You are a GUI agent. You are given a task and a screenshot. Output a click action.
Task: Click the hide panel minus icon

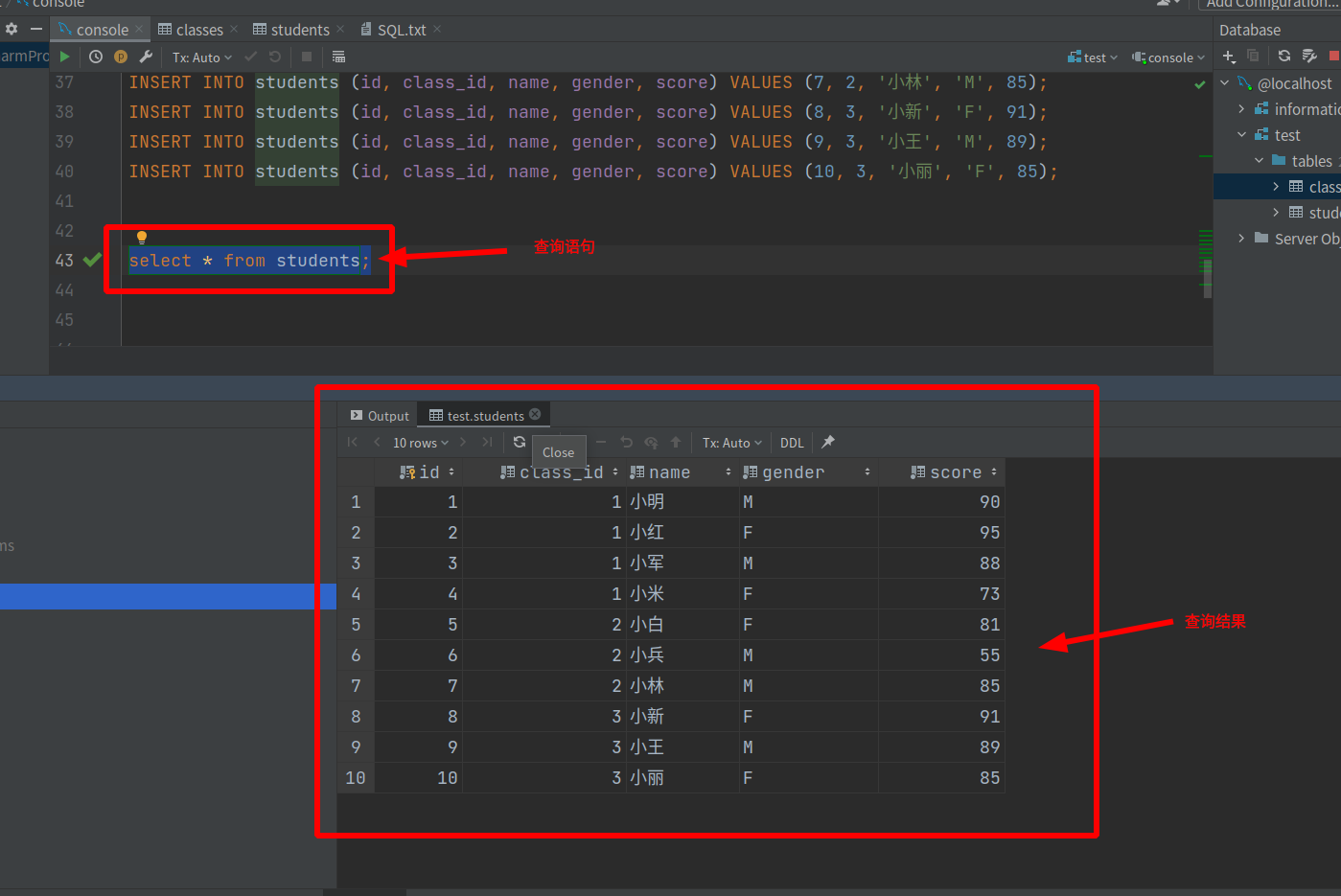click(35, 29)
